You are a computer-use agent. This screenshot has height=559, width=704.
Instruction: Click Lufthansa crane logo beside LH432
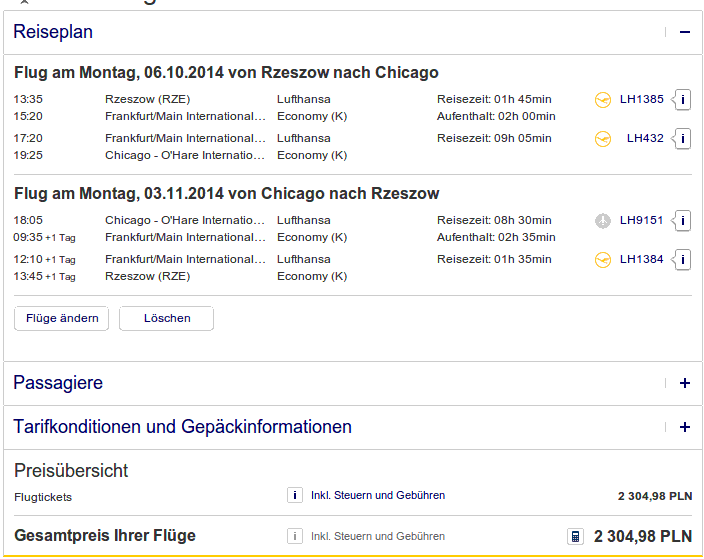click(603, 139)
